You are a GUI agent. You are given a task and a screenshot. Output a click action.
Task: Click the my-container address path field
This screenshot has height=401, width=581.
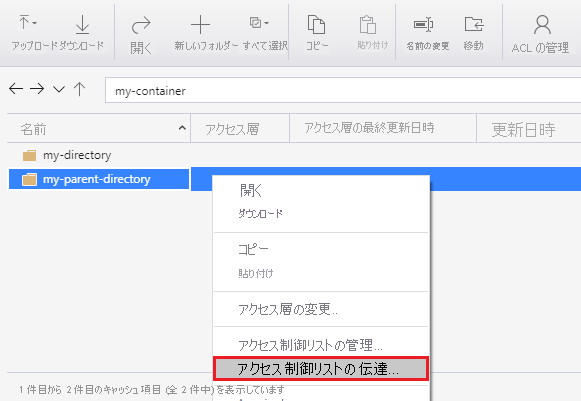343,90
